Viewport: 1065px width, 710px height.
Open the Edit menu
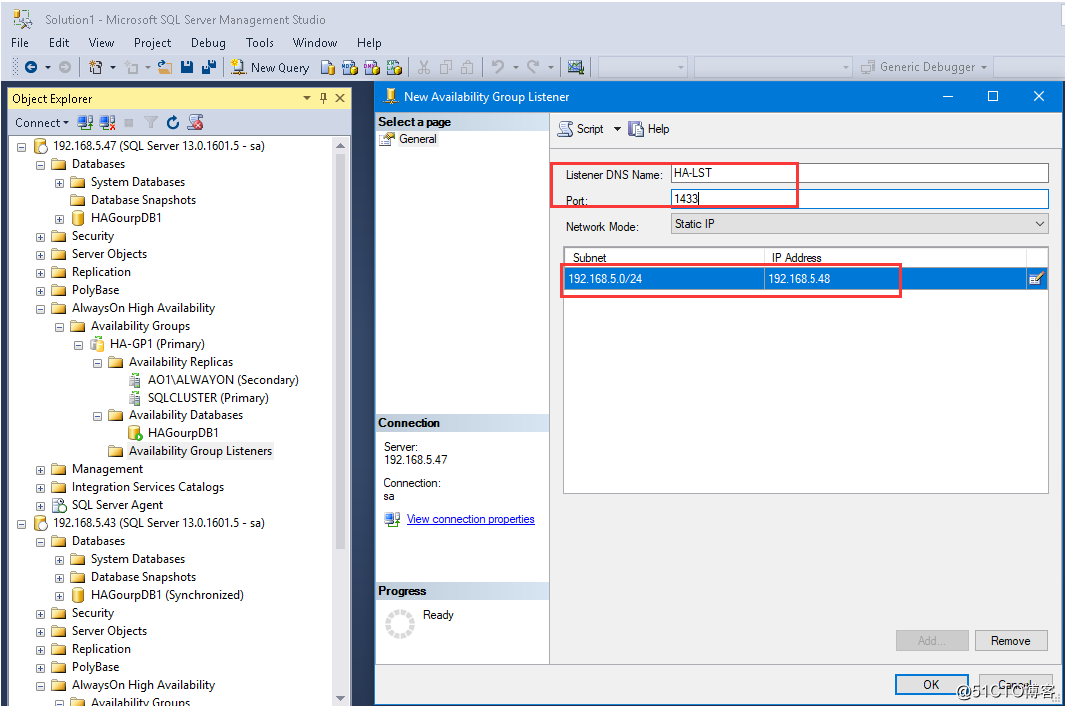pos(58,43)
